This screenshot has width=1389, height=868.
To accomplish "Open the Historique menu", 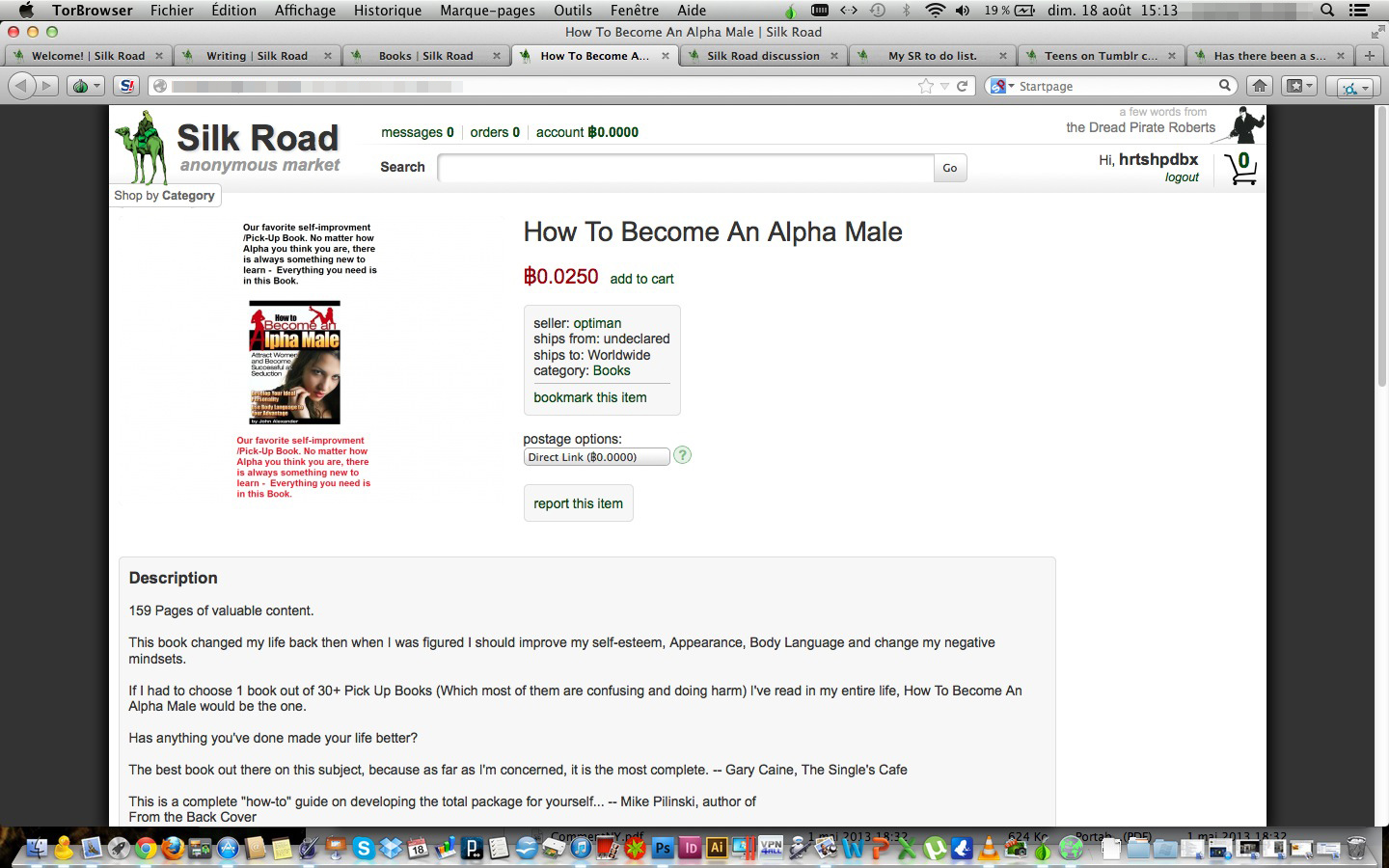I will pos(387,11).
